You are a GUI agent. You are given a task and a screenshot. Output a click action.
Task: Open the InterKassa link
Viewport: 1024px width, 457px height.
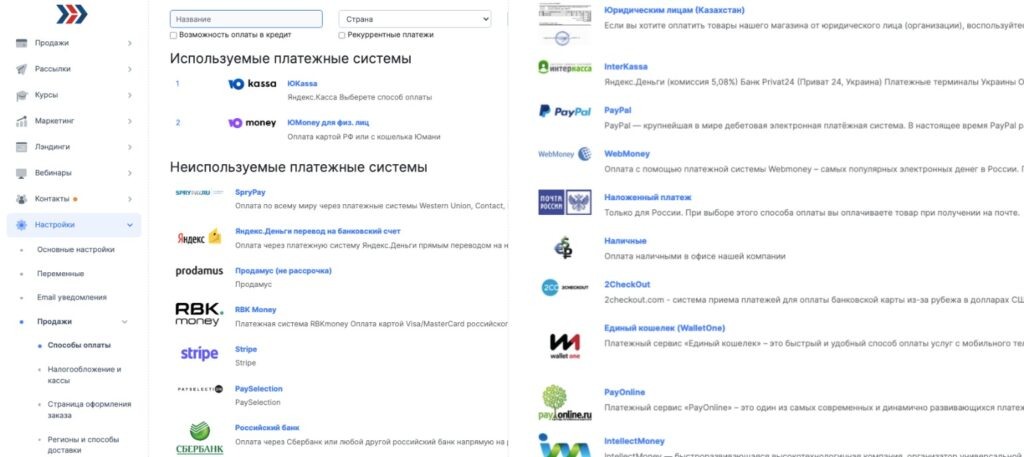tap(626, 67)
